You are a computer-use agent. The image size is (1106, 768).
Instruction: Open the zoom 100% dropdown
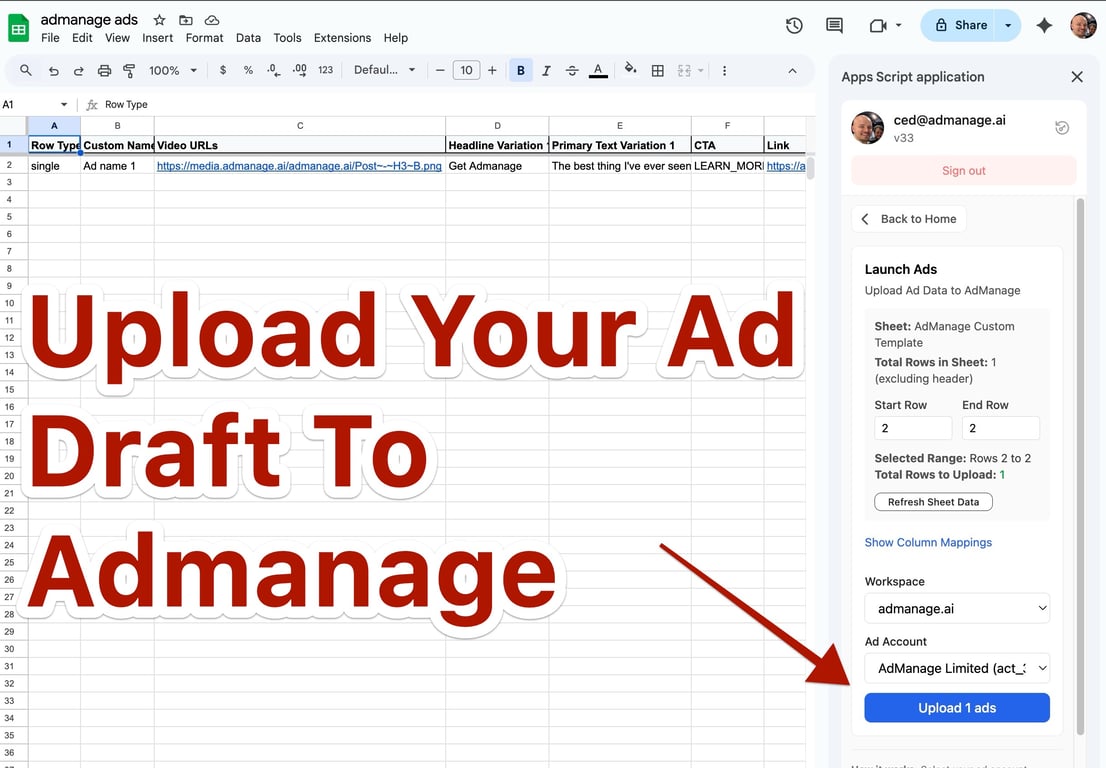173,71
